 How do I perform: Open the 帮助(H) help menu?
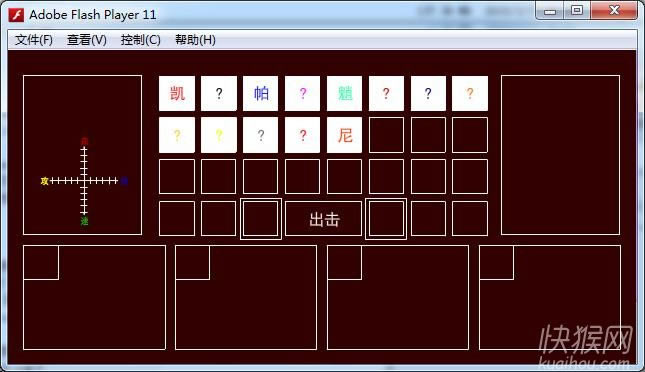pos(195,40)
